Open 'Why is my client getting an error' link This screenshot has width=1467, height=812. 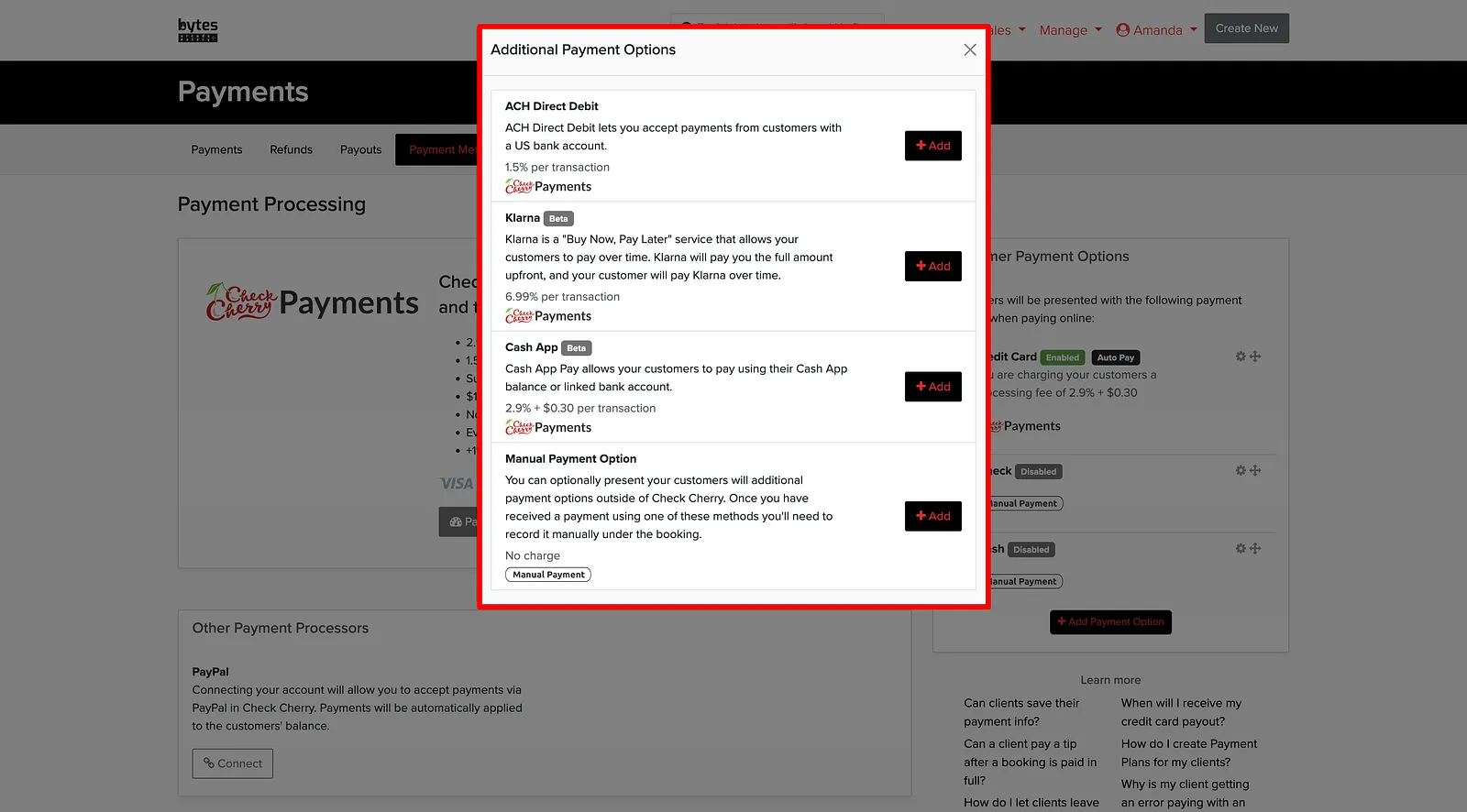point(1186,793)
